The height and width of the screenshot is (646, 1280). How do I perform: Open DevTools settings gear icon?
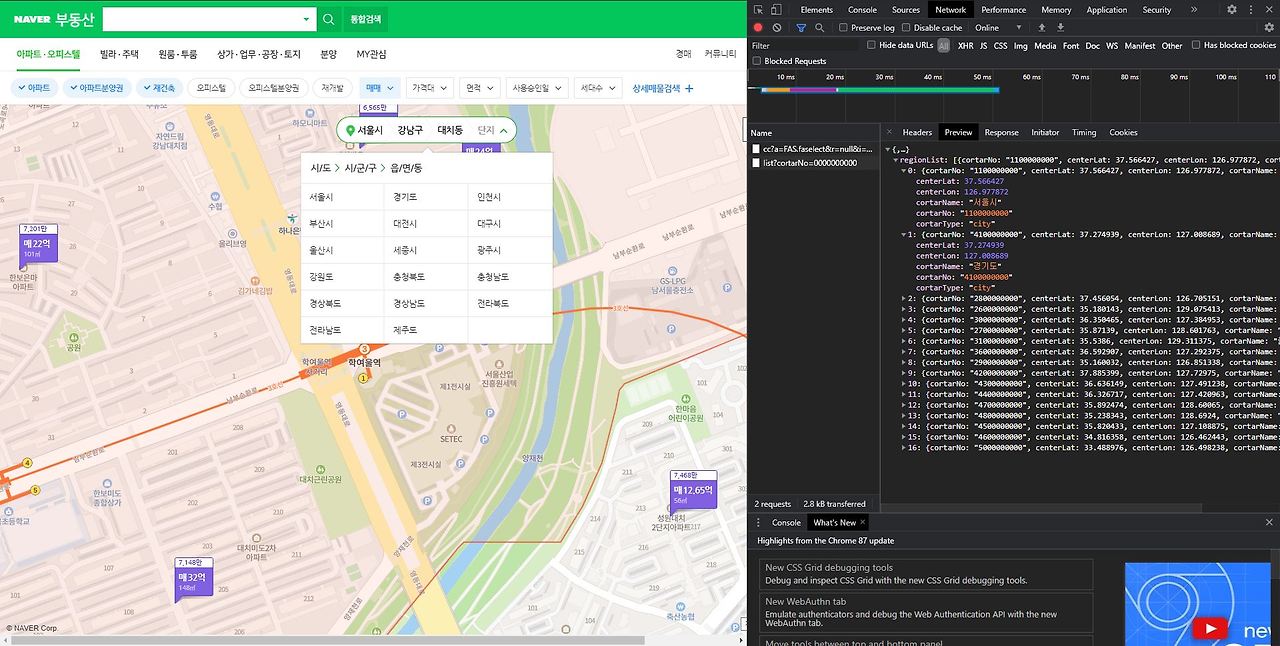[1232, 9]
